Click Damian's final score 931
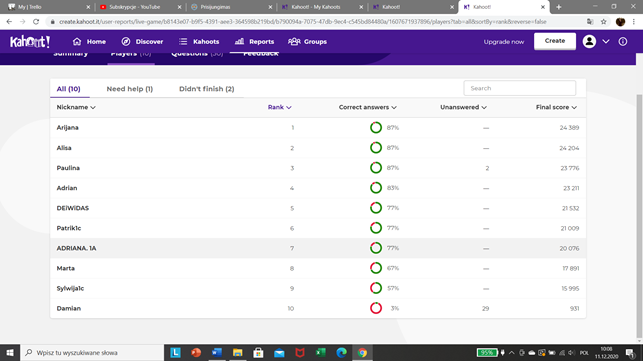 [574, 308]
